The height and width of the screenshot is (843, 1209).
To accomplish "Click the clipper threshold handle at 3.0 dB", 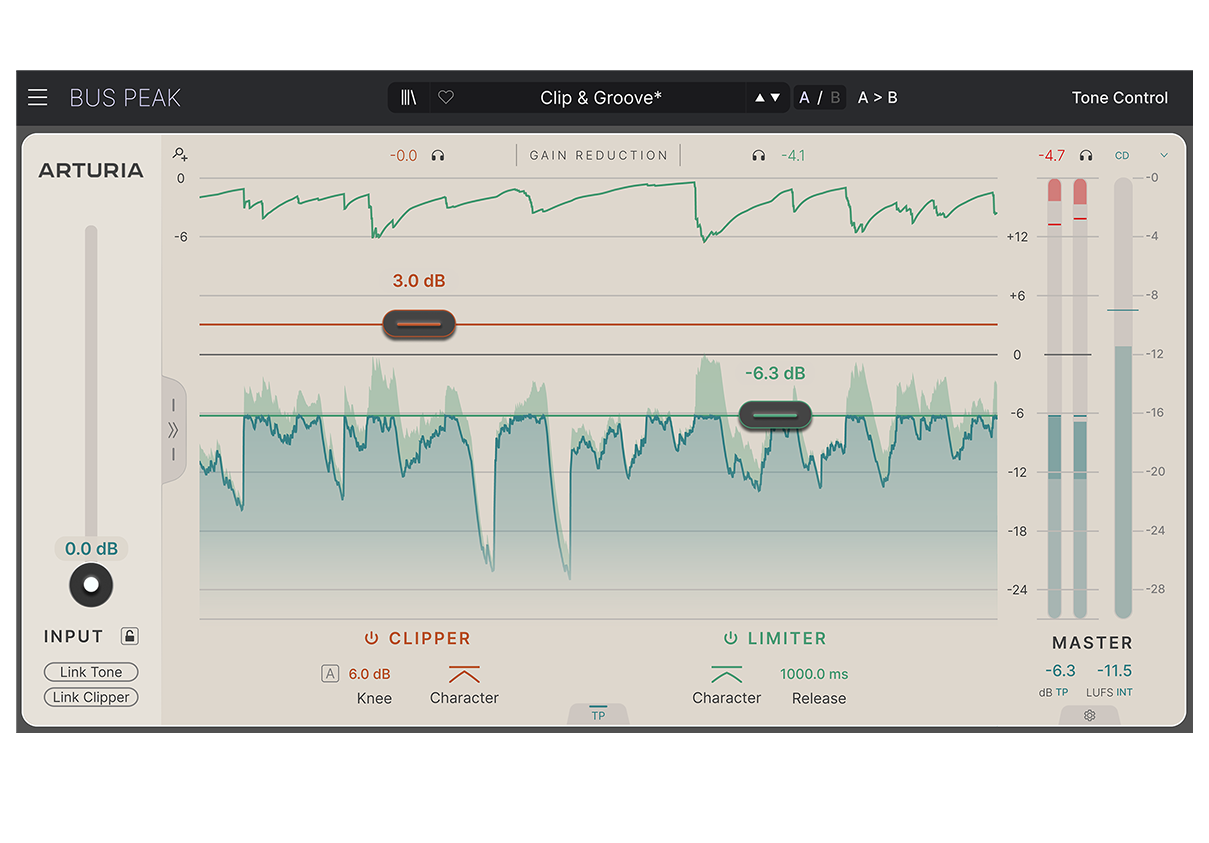I will click(x=419, y=324).
